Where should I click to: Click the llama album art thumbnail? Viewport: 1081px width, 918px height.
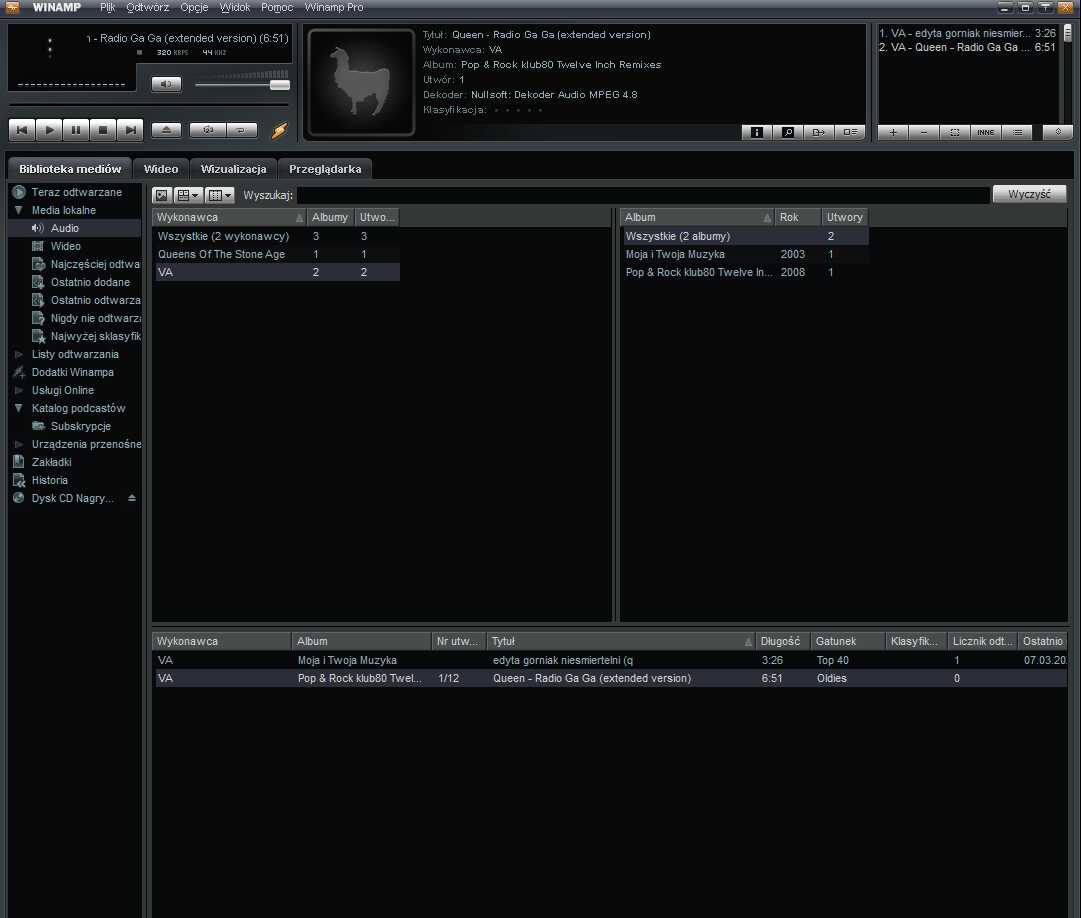click(361, 82)
